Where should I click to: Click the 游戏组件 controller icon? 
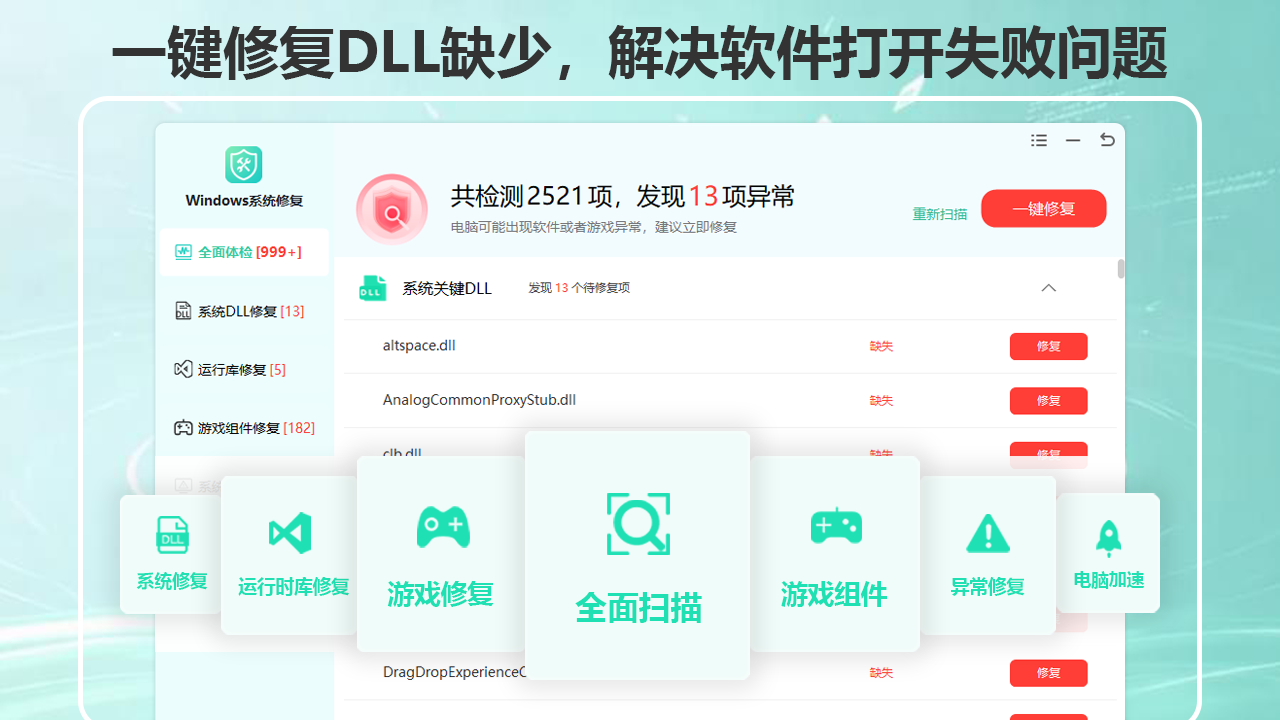[x=836, y=526]
